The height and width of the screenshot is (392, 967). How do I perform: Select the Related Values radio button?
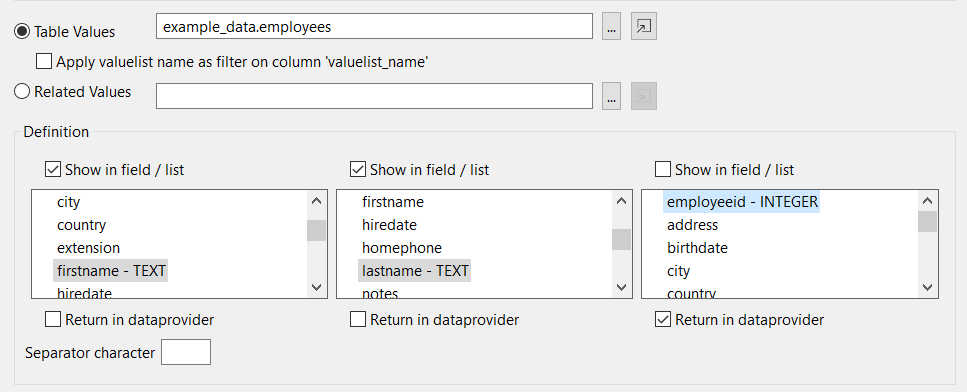22,92
